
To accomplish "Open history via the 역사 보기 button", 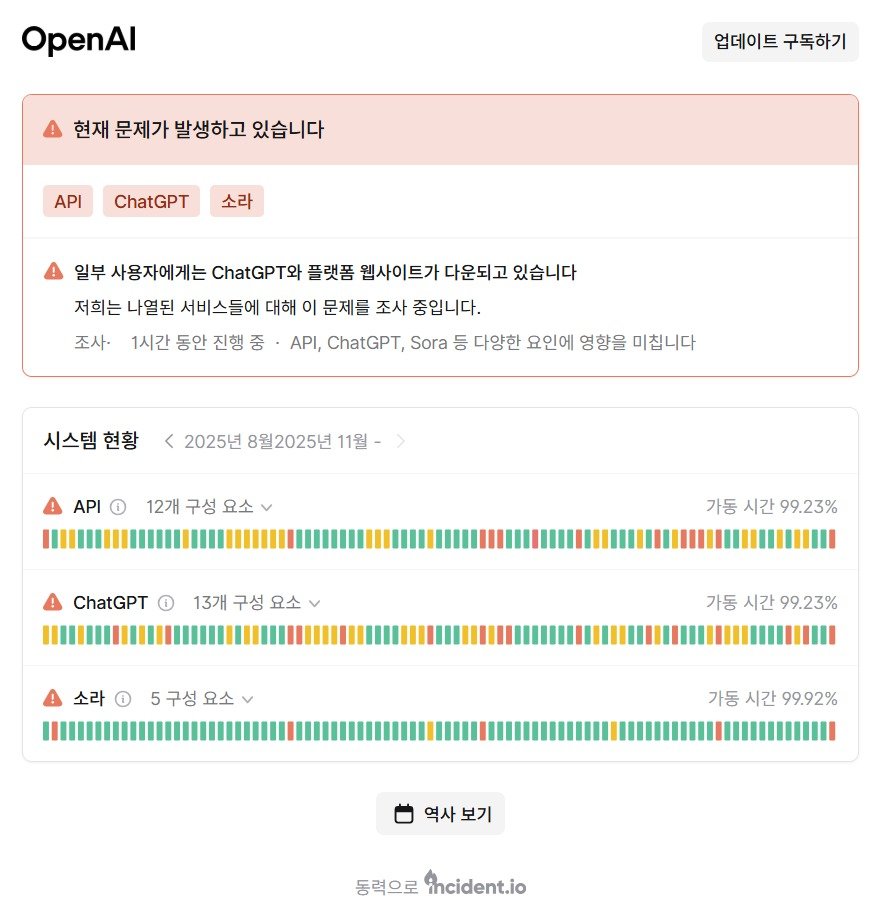I will click(440, 813).
